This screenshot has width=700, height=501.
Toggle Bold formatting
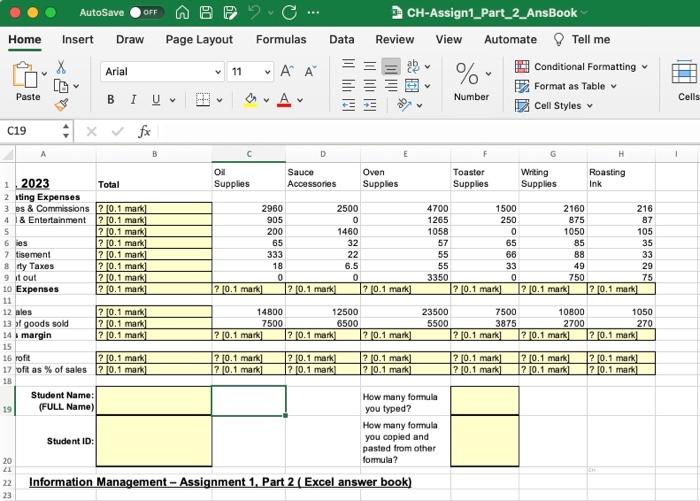point(111,100)
